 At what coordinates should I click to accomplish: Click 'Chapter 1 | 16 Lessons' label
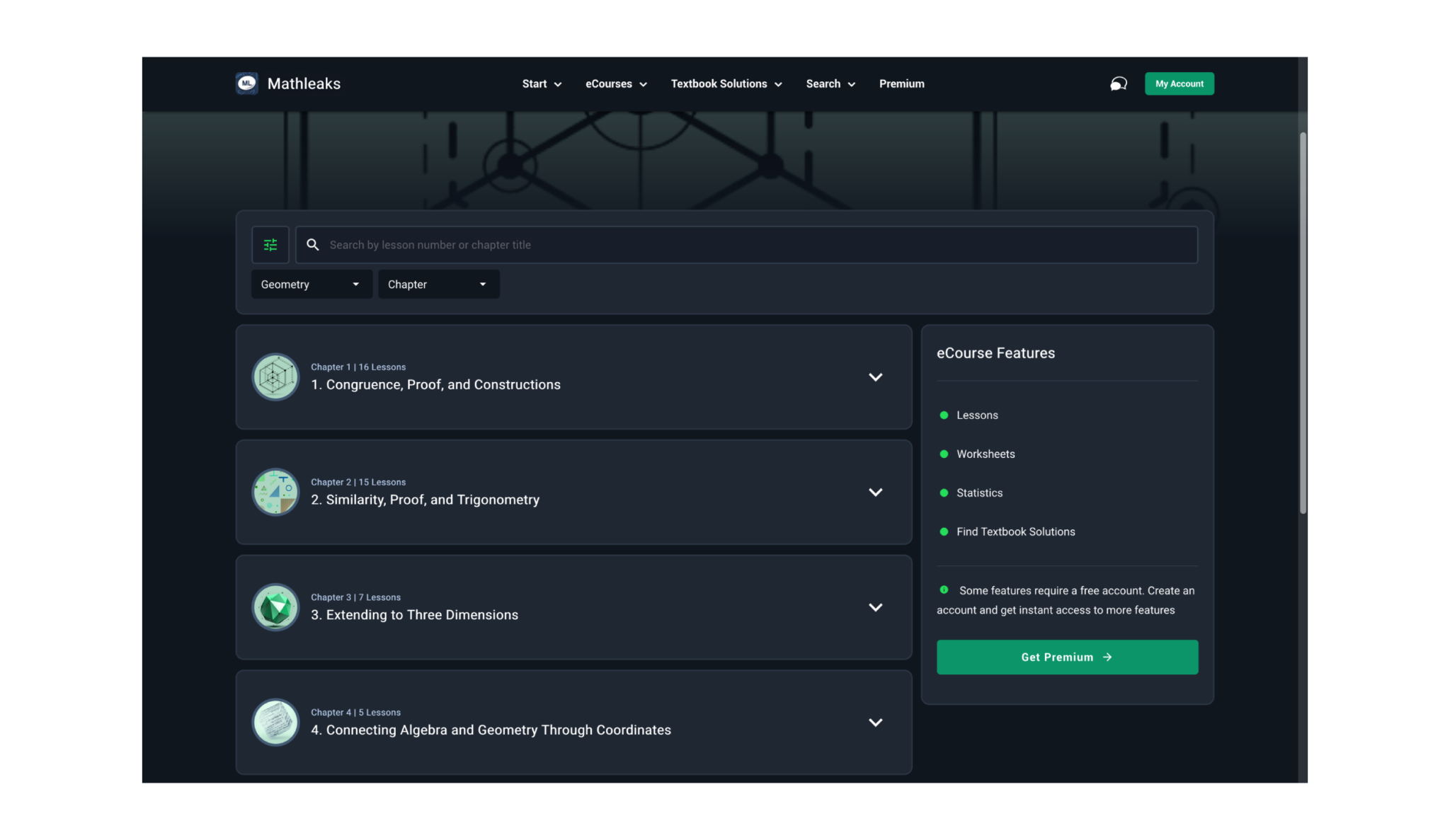click(358, 367)
